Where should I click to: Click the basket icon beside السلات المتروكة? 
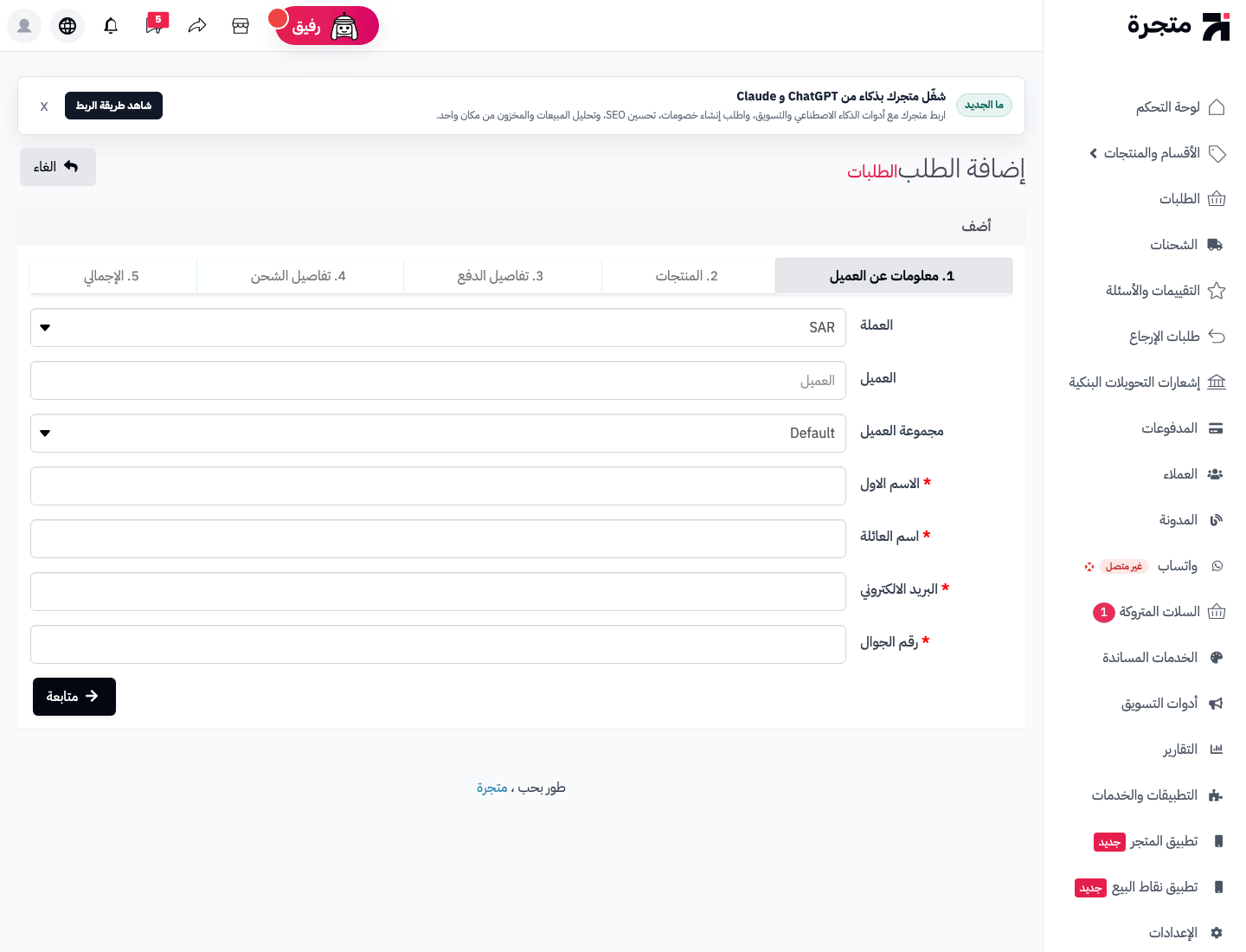click(1217, 612)
